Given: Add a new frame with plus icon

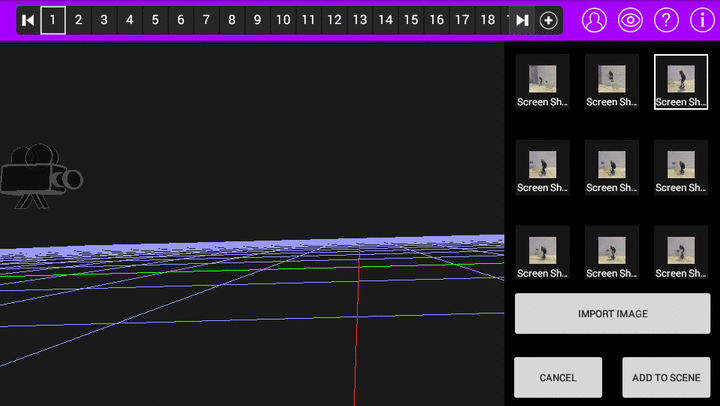Looking at the screenshot, I should (549, 20).
